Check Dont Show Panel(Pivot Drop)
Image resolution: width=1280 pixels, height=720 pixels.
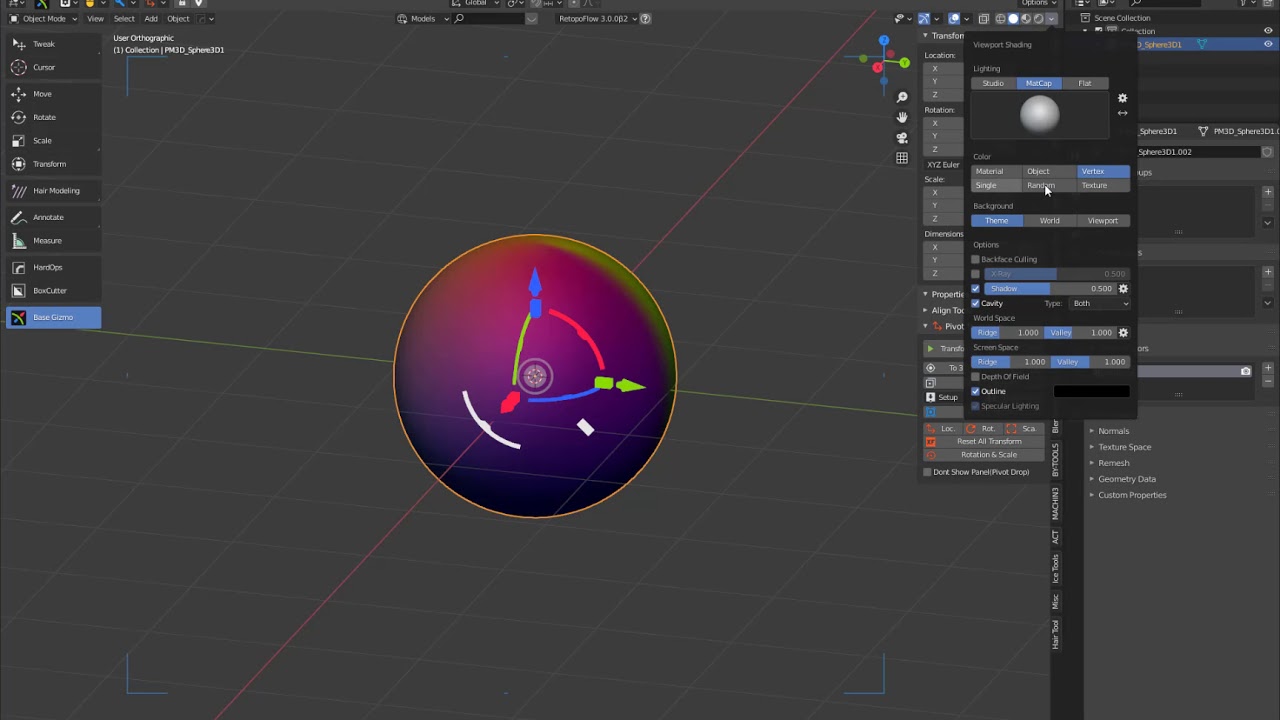pos(928,472)
